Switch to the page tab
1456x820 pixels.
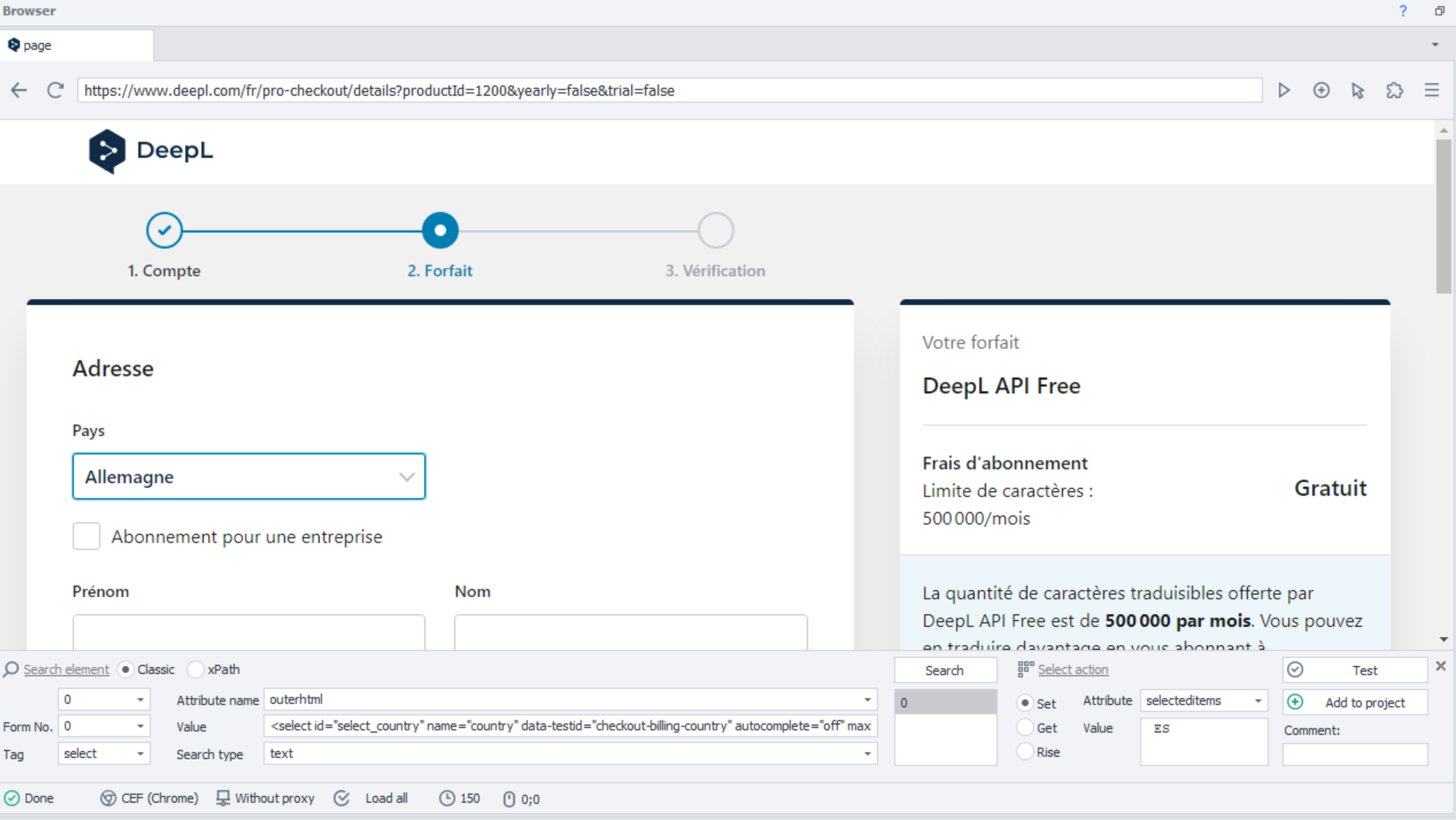[77, 45]
